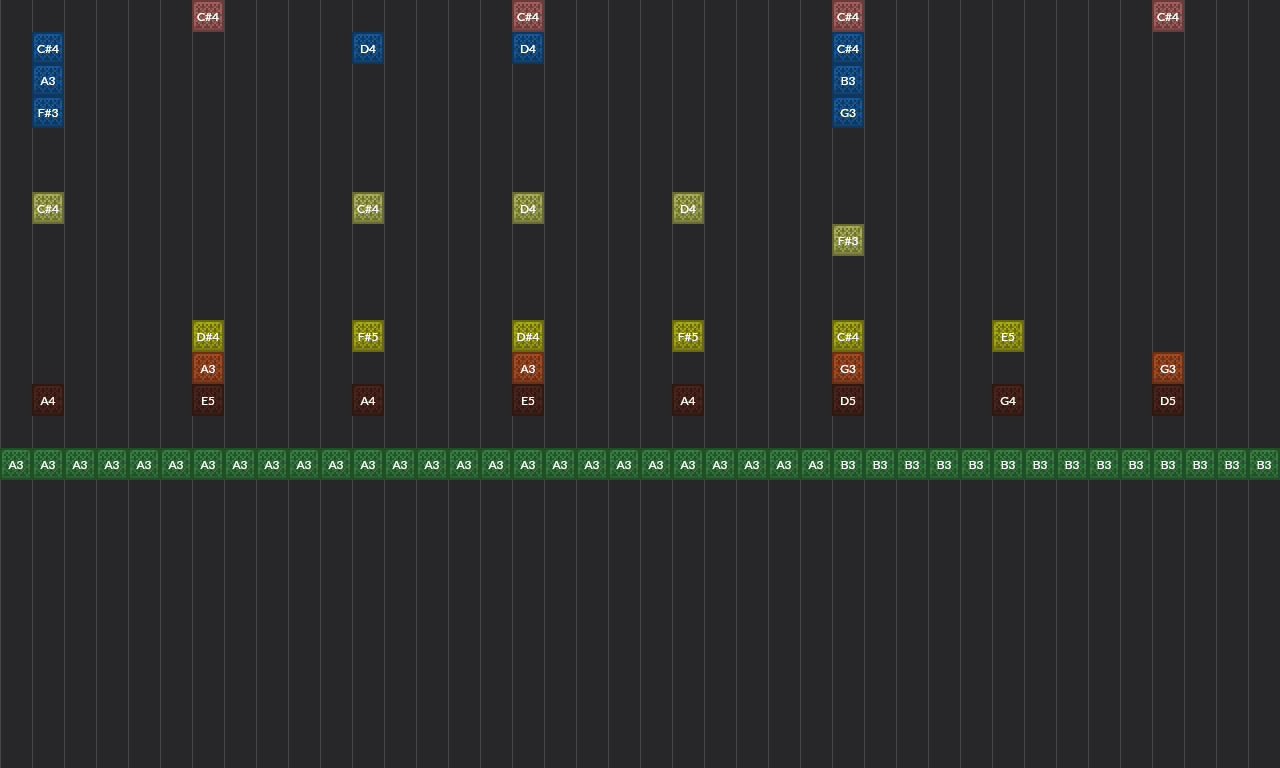Select the blue F#3 note in the opening chord
The width and height of the screenshot is (1280, 768).
[x=48, y=113]
